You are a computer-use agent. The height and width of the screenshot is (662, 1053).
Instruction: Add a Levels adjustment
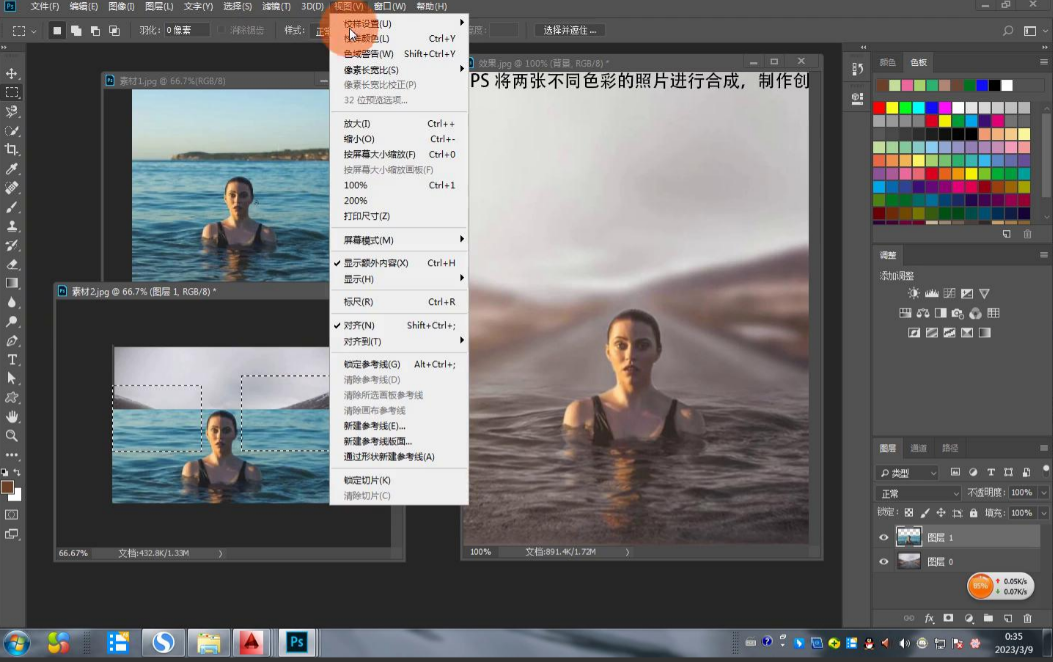click(931, 293)
